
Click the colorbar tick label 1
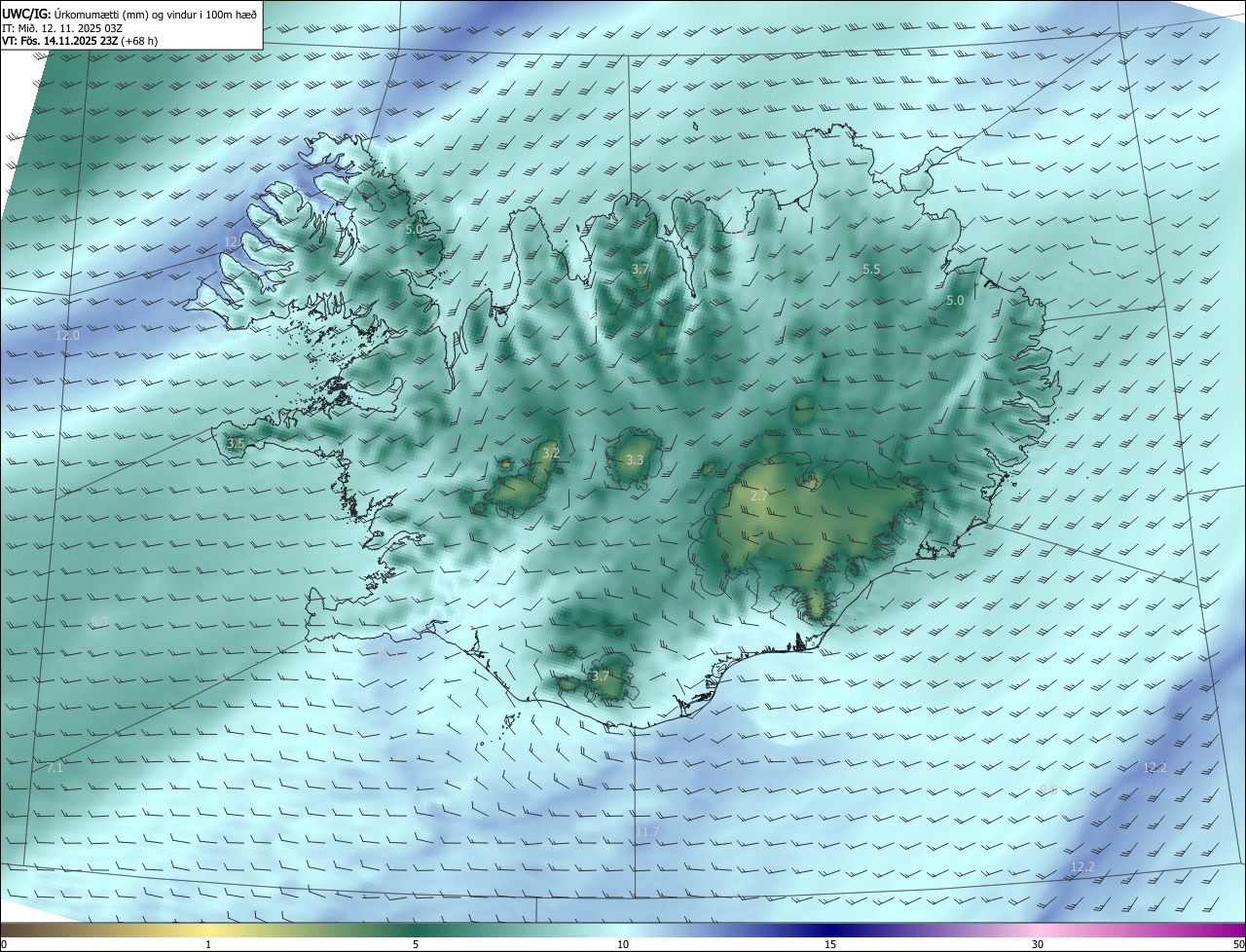pos(208,944)
